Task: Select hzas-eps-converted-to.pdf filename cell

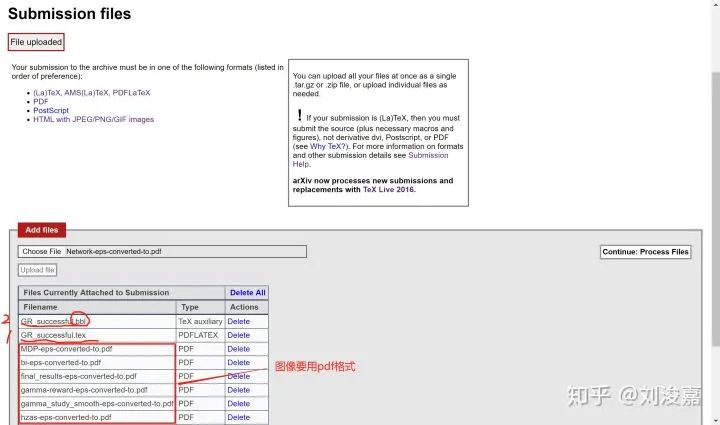Action: pyautogui.click(x=97, y=418)
